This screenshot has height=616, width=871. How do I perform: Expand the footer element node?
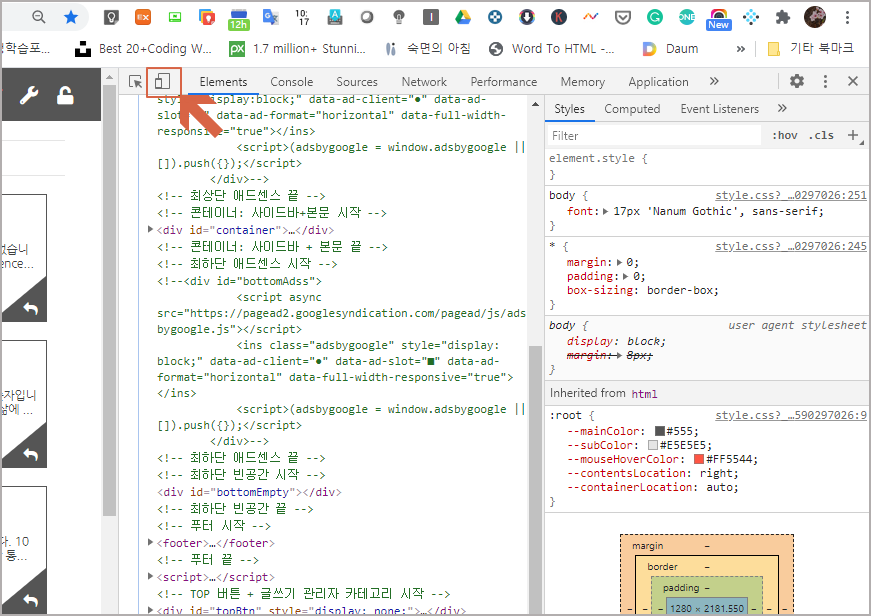(x=151, y=542)
